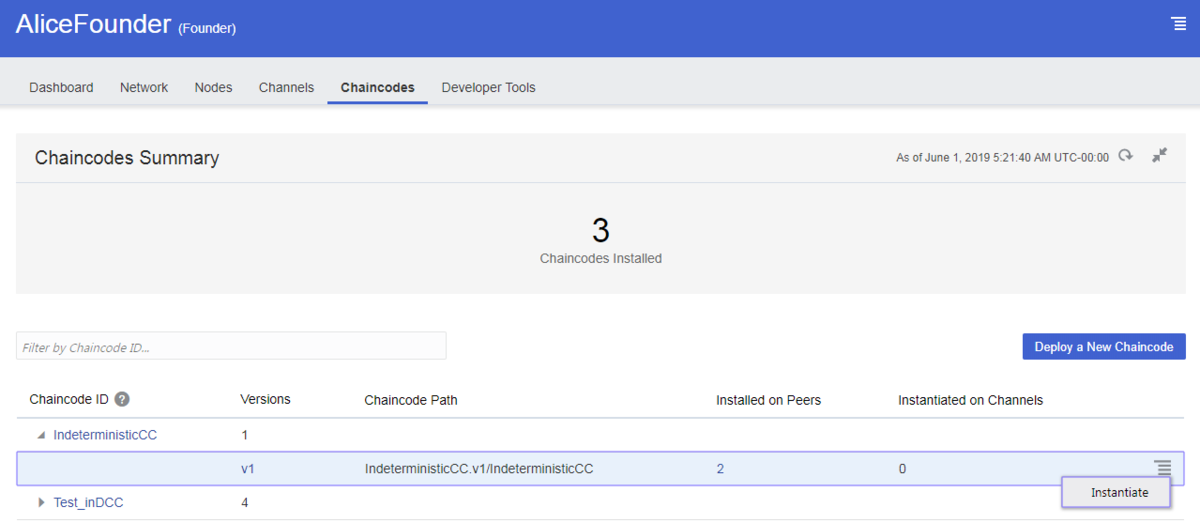Viewport: 1200px width, 523px height.
Task: Switch to the Channels tab
Action: click(286, 88)
